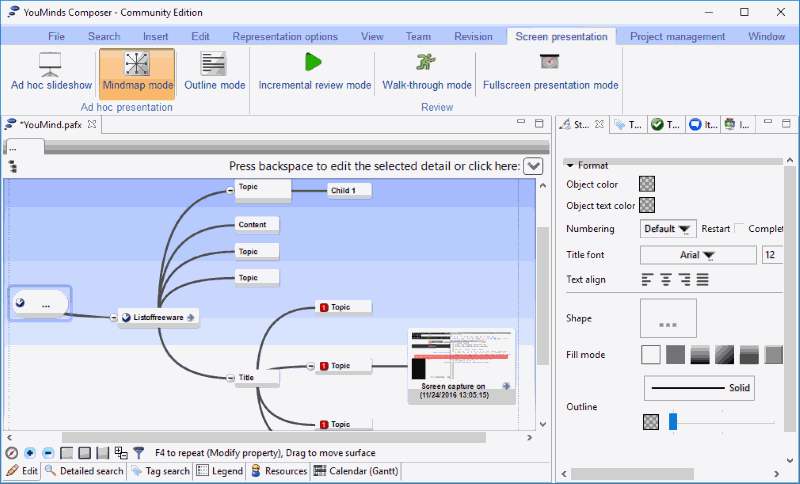
Task: Switch to Outline mode
Action: 214,72
